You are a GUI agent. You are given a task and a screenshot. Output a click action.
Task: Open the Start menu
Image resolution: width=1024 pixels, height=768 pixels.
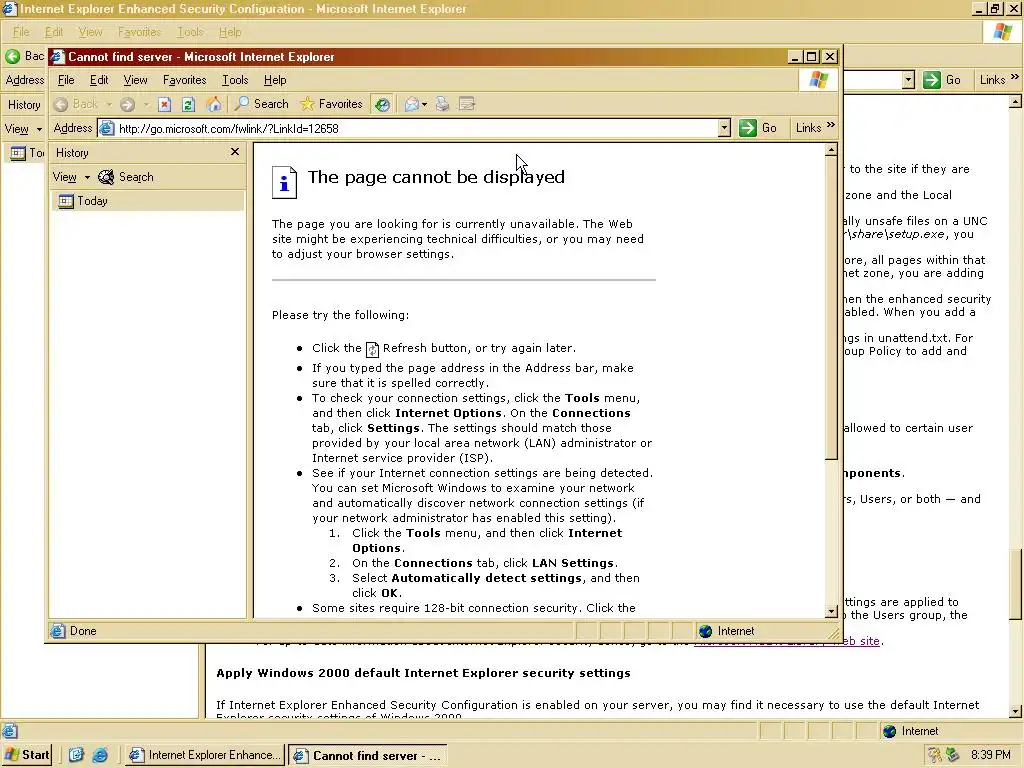pyautogui.click(x=27, y=755)
